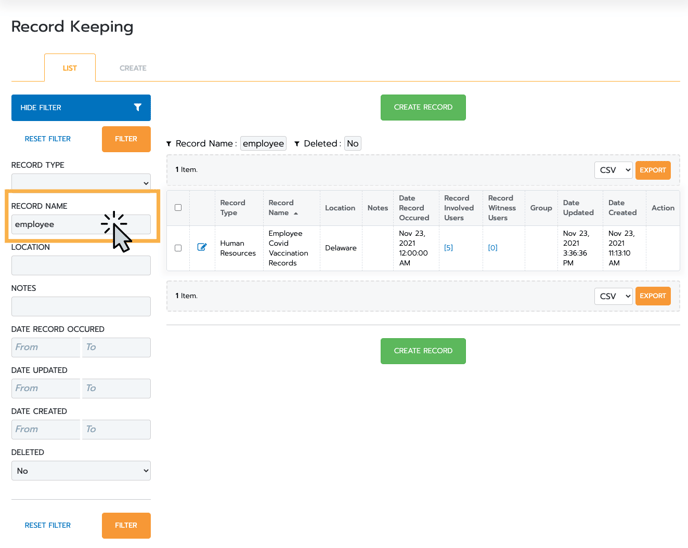Click the funnel icon beside Deleted tag
Viewport: 688px width, 548px height.
297,144
